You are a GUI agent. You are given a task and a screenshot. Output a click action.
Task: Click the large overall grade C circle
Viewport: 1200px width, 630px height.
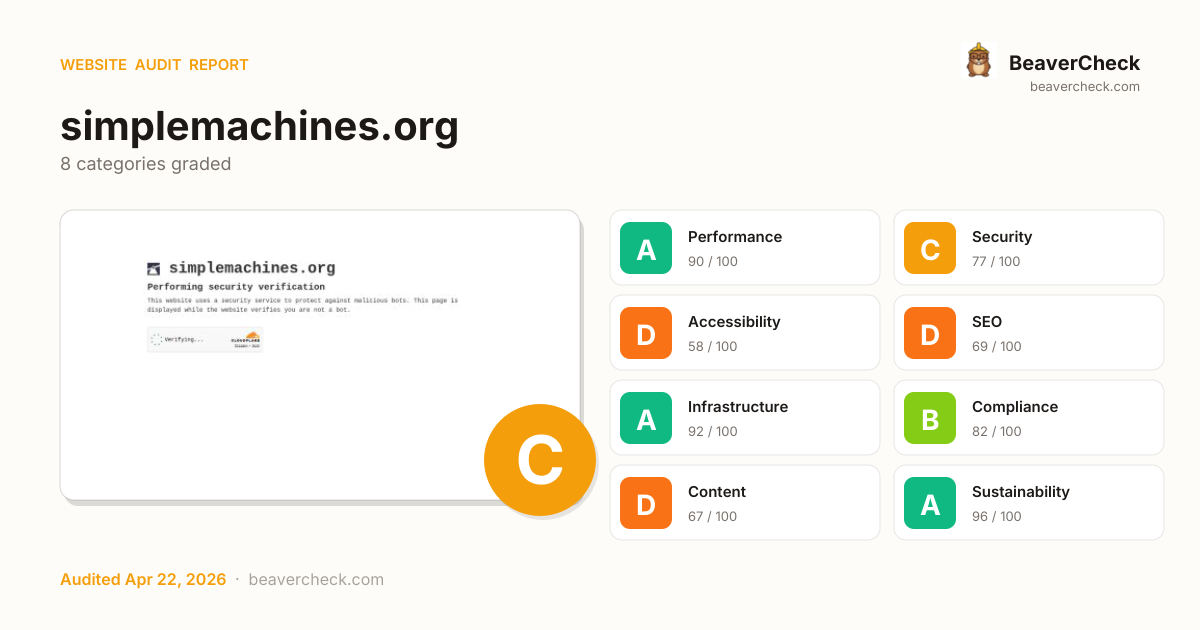pos(540,460)
